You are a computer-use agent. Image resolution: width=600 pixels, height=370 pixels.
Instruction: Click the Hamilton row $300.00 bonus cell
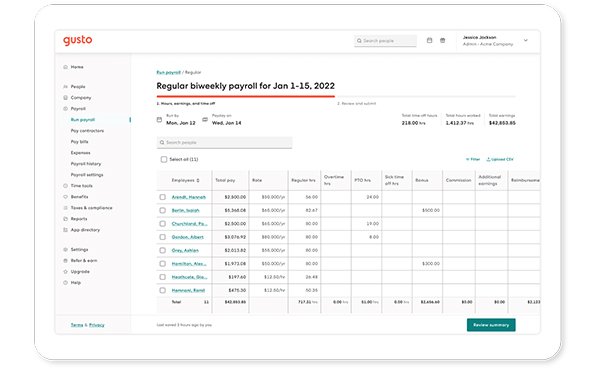pos(427,264)
